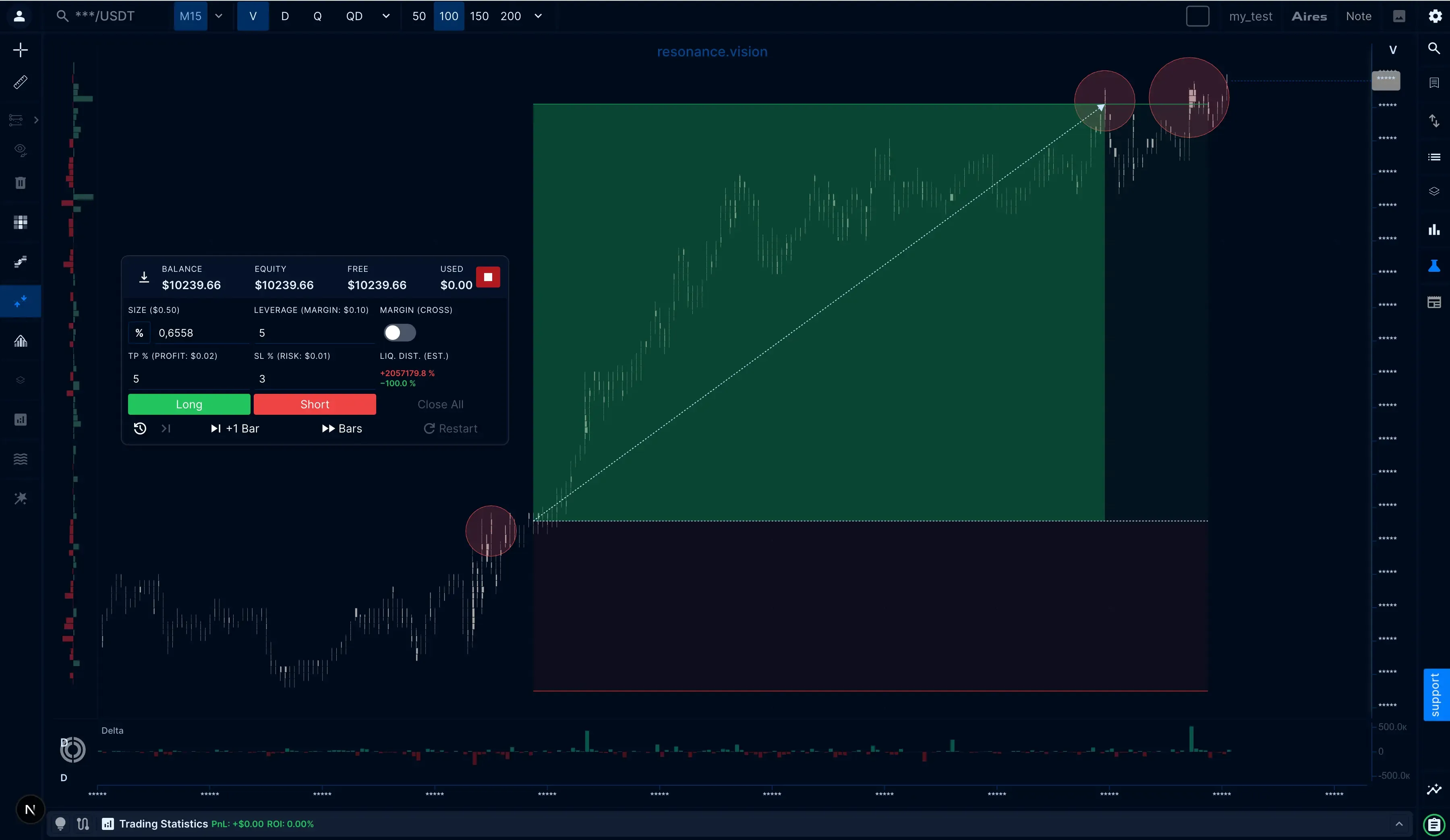Expand the dropdown arrow after QD
The height and width of the screenshot is (840, 1450).
point(386,16)
